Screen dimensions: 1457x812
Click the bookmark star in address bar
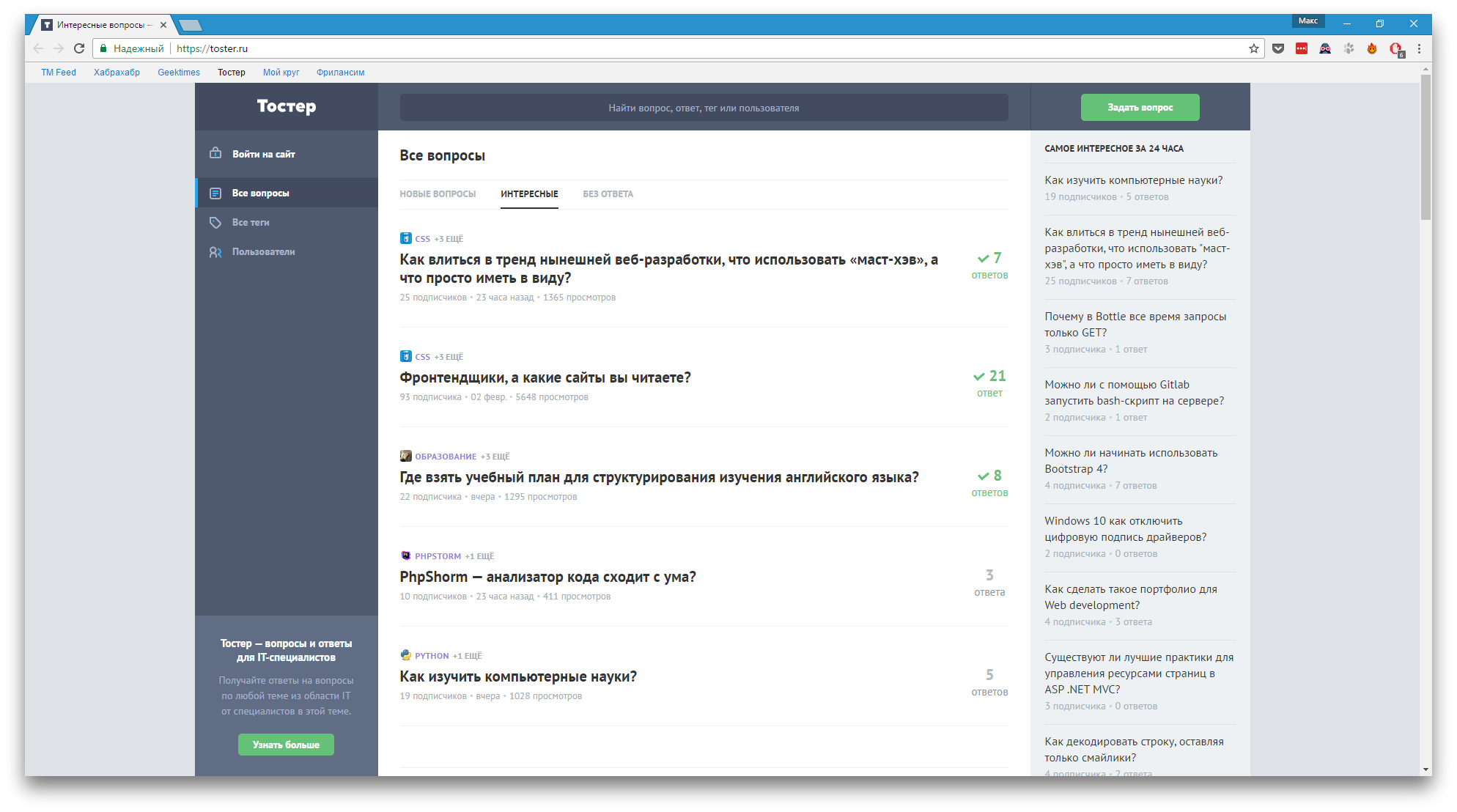1254,48
